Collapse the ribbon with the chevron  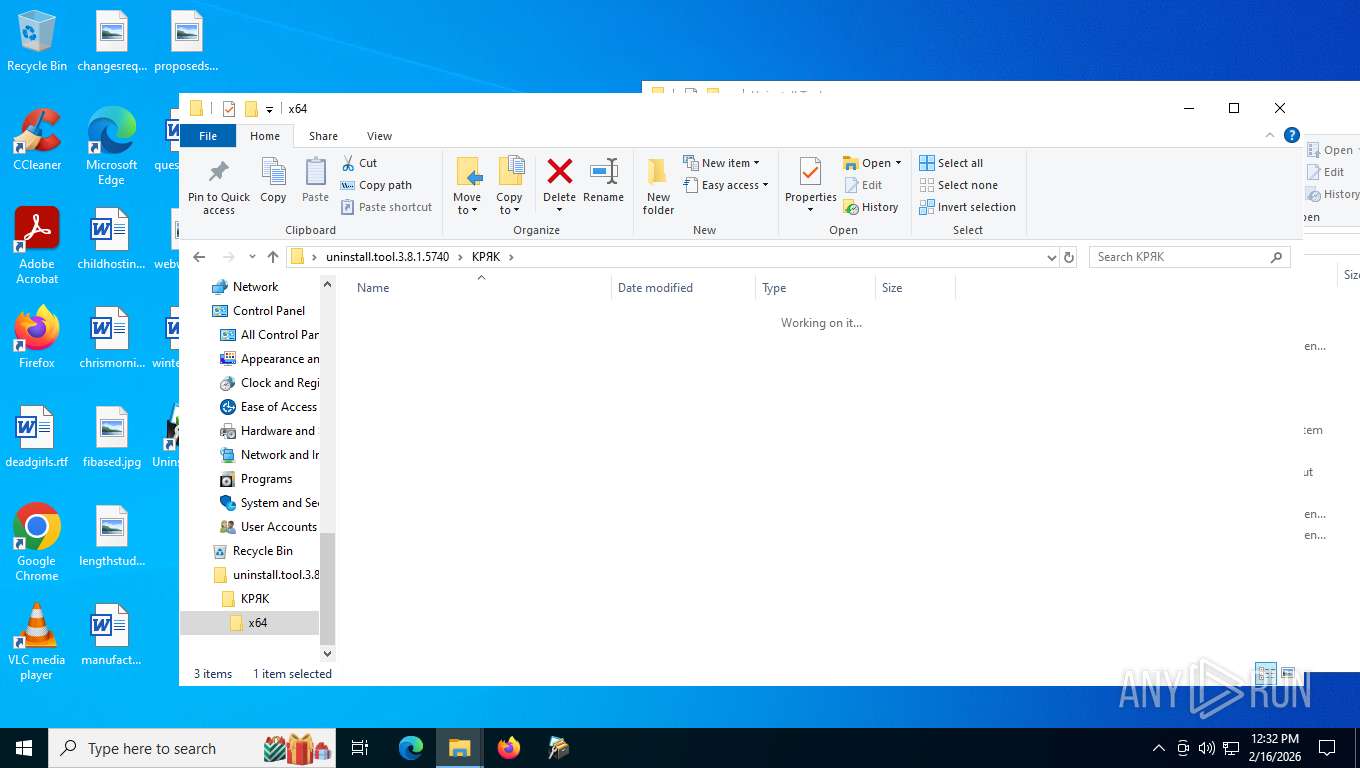point(1270,135)
